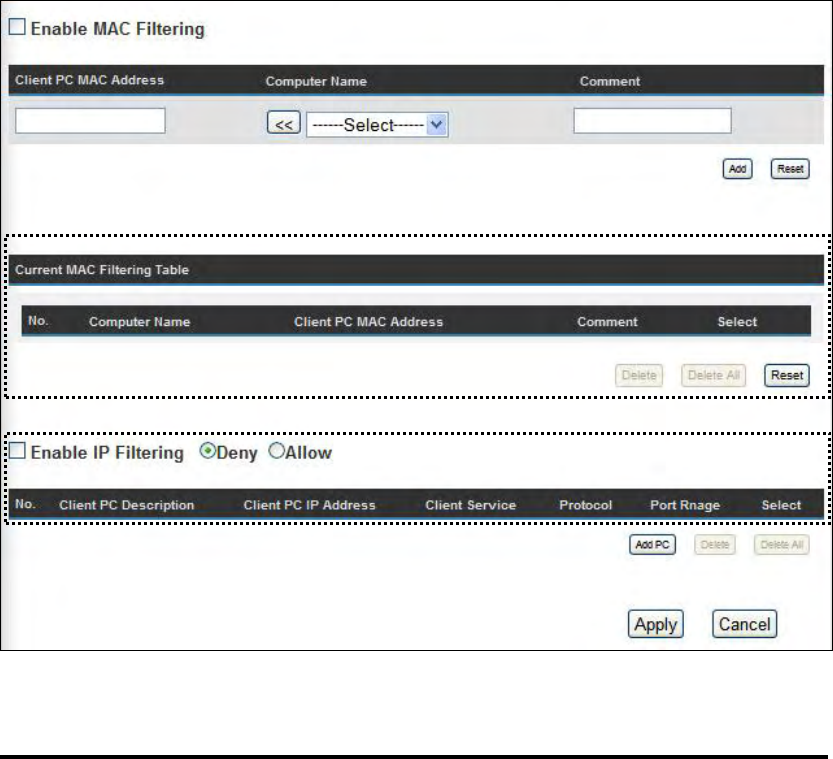The height and width of the screenshot is (759, 833).
Task: Click Delete below the IP filtering table
Action: [x=715, y=544]
